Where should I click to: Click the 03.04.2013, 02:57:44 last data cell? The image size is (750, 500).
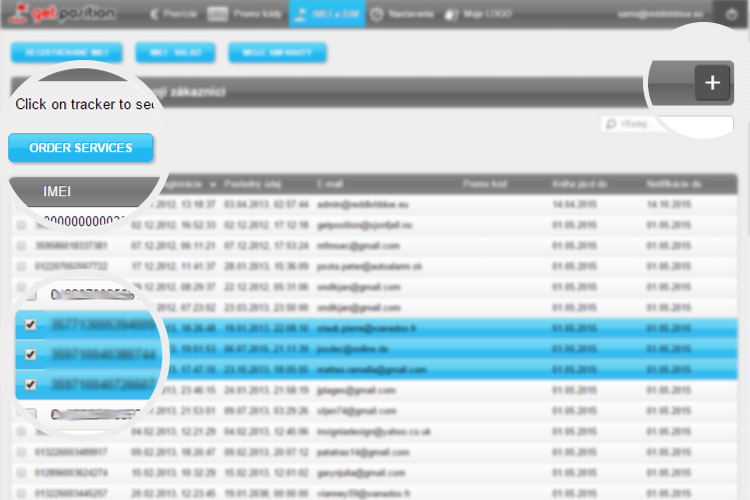point(266,204)
